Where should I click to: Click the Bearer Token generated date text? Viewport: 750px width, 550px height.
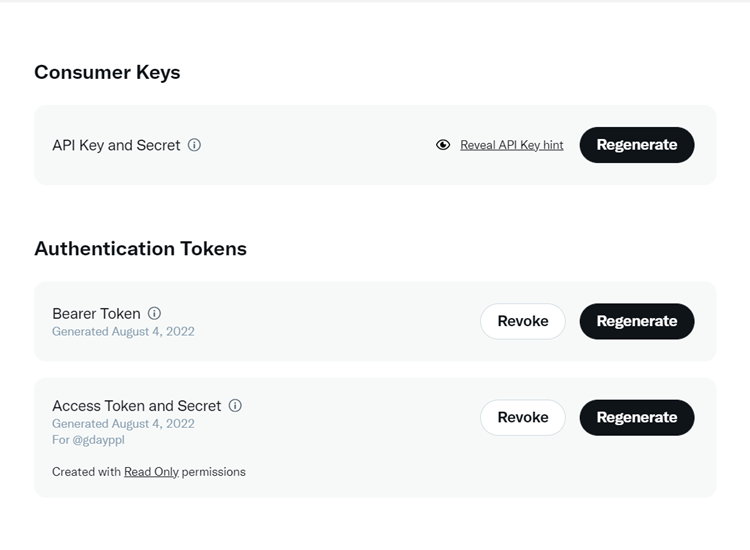coord(123,331)
